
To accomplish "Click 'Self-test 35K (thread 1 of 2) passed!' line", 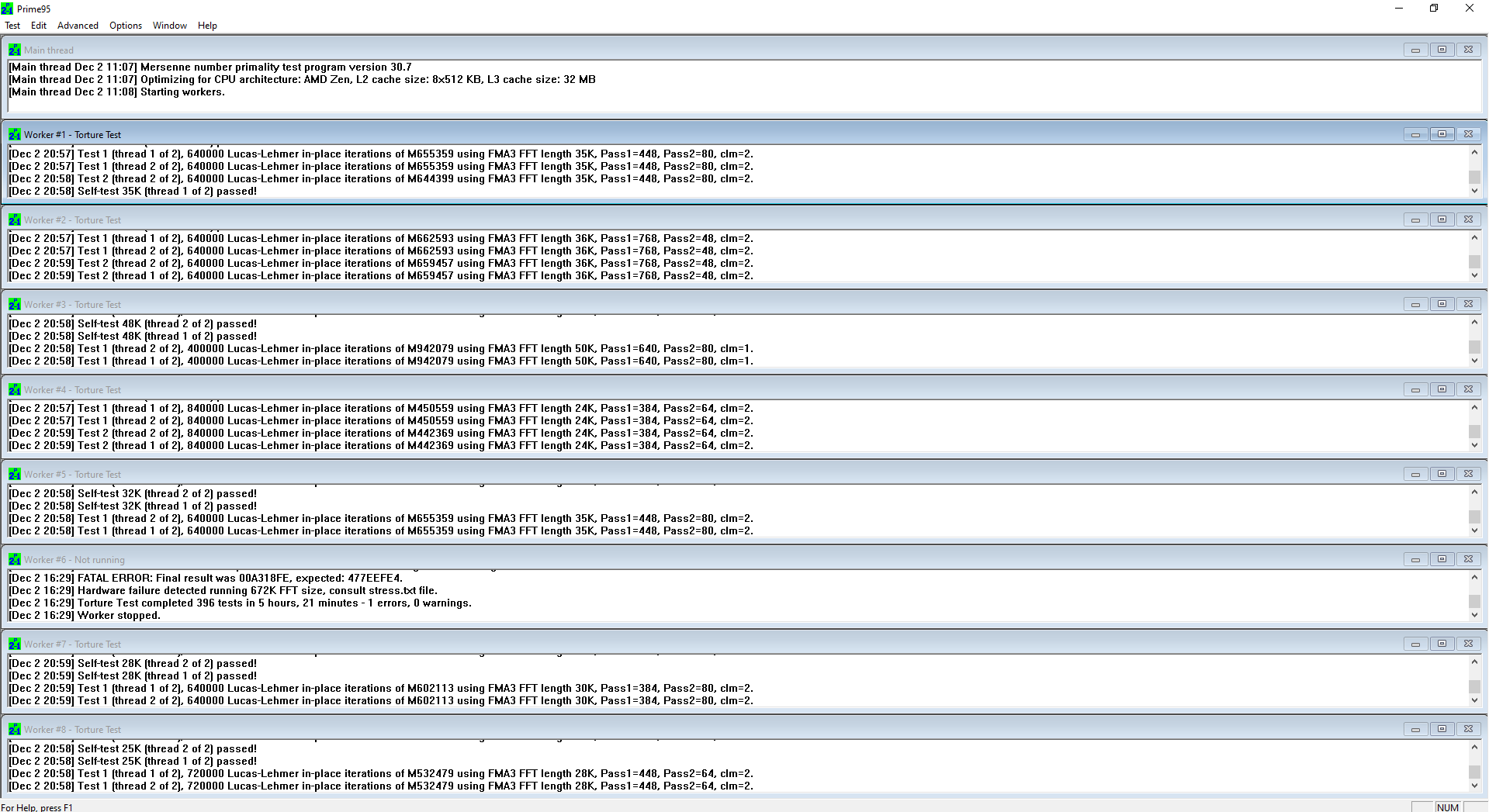I will coord(133,192).
